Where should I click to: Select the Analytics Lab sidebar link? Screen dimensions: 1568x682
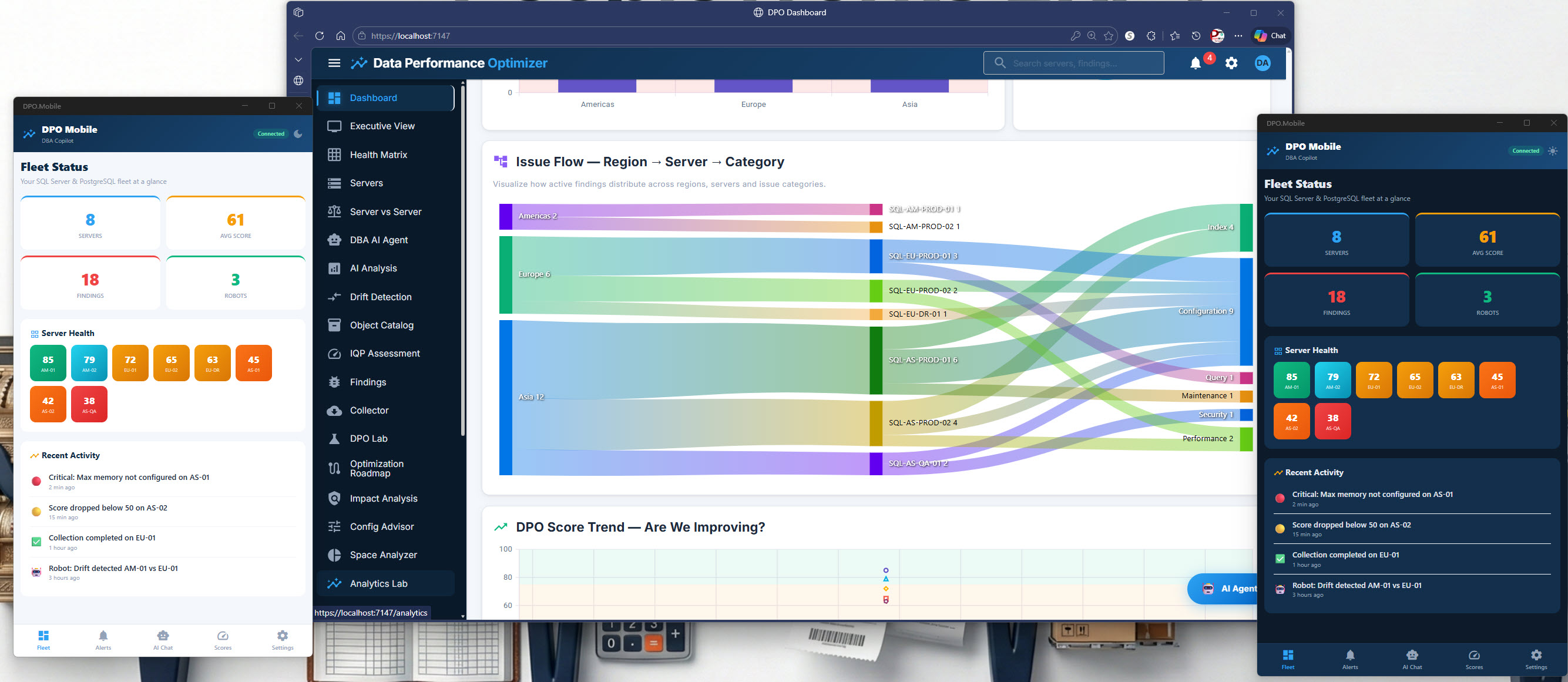378,583
